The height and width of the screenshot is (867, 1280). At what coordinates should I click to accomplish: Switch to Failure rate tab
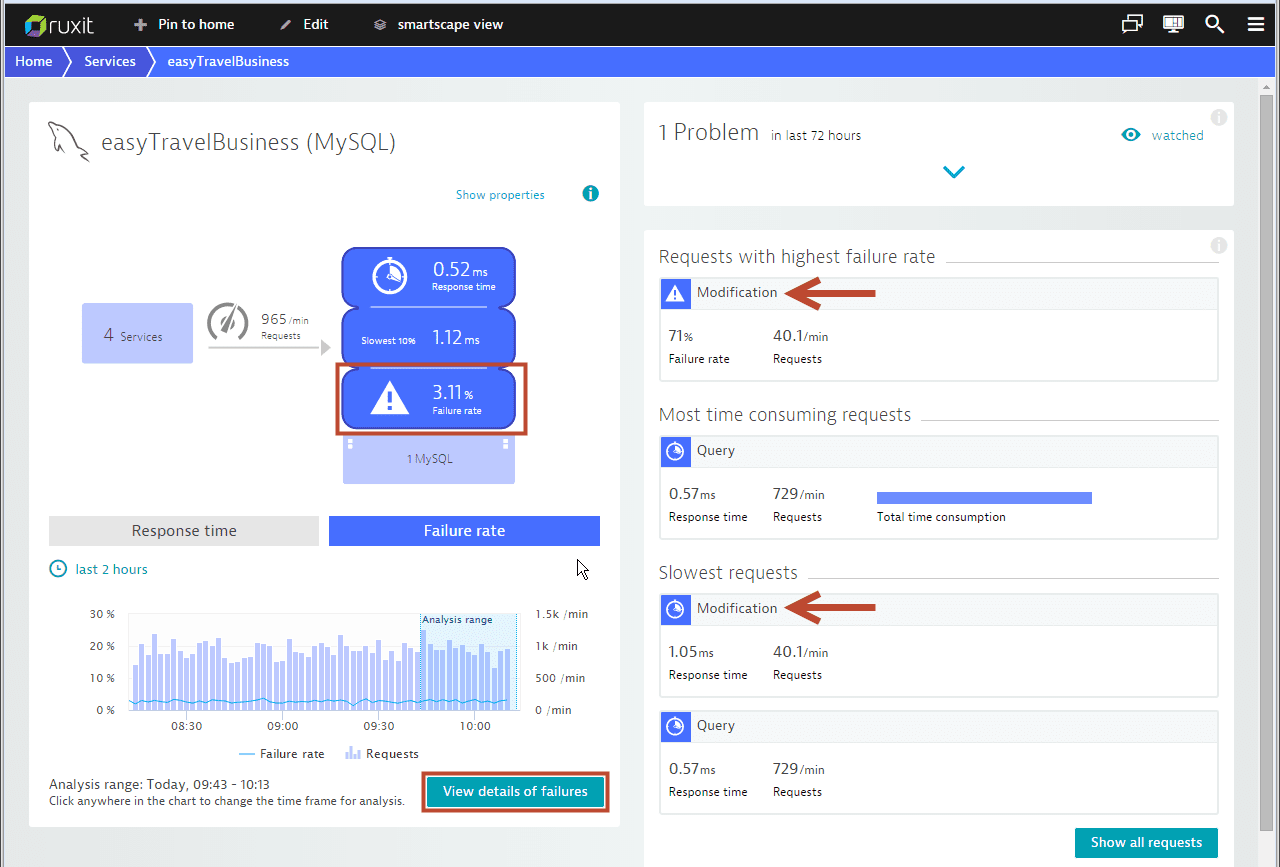[x=464, y=531]
